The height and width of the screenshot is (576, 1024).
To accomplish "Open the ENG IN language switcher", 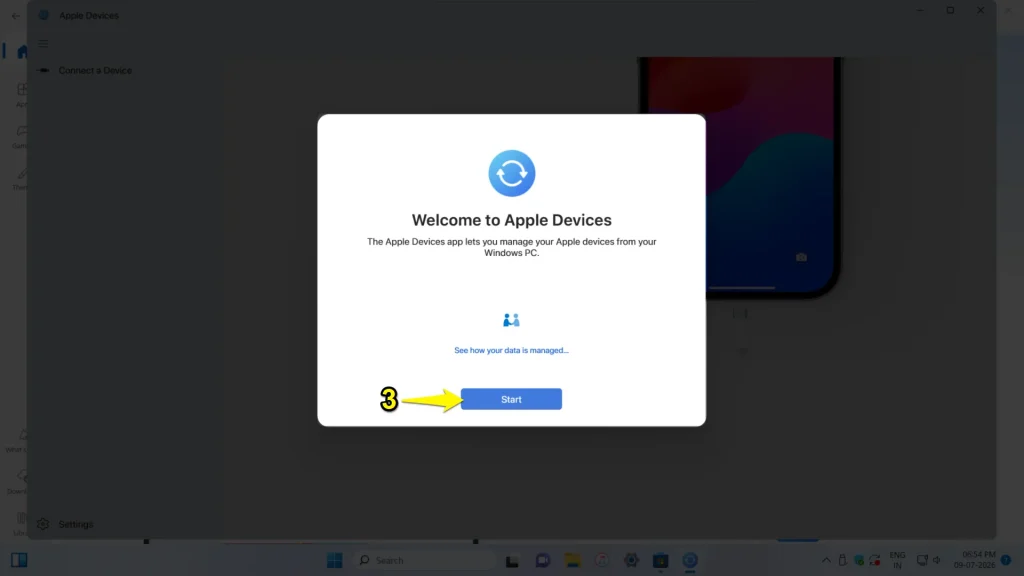I will [x=897, y=560].
